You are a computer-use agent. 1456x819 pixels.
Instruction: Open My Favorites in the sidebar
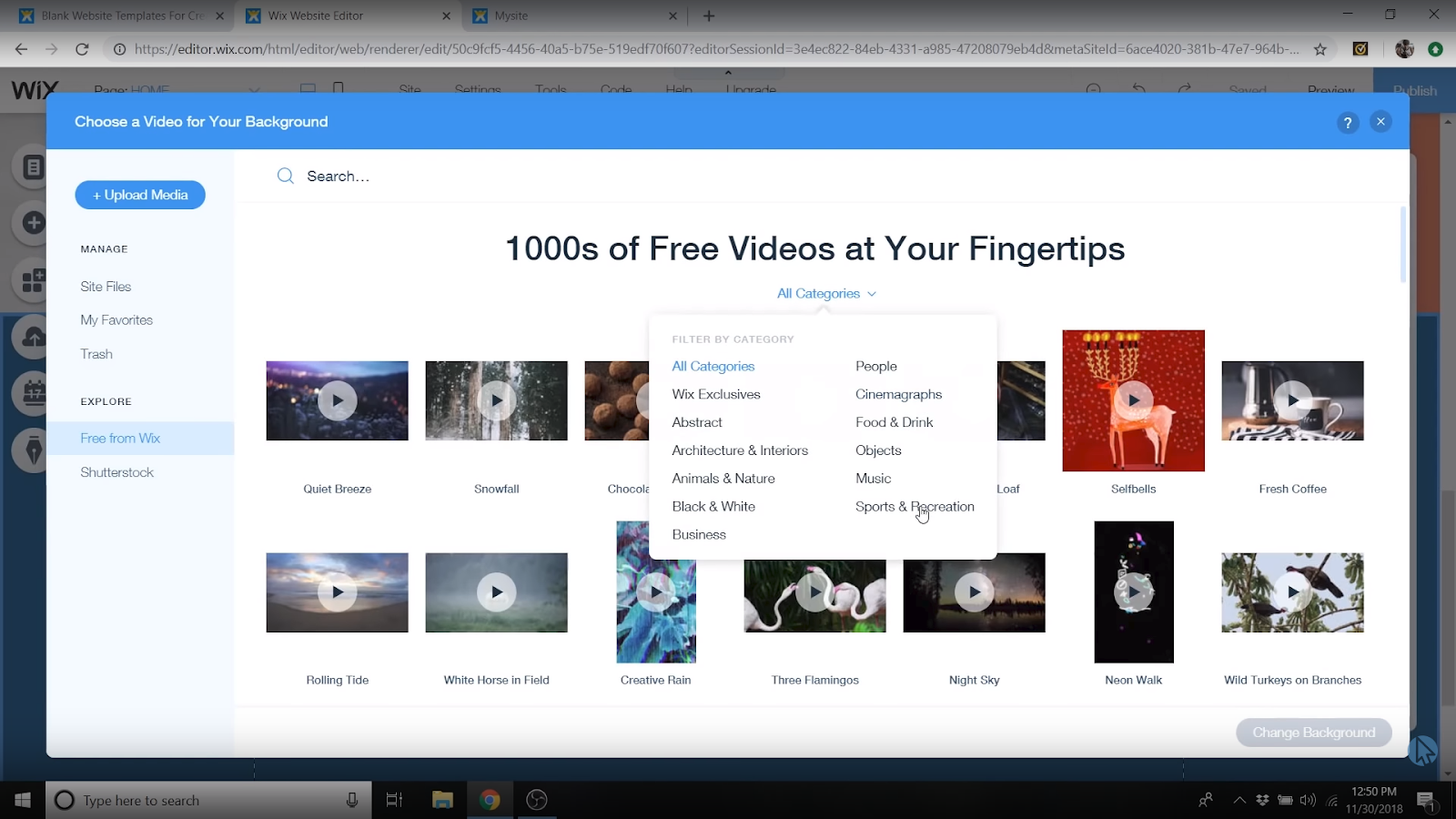tap(116, 320)
